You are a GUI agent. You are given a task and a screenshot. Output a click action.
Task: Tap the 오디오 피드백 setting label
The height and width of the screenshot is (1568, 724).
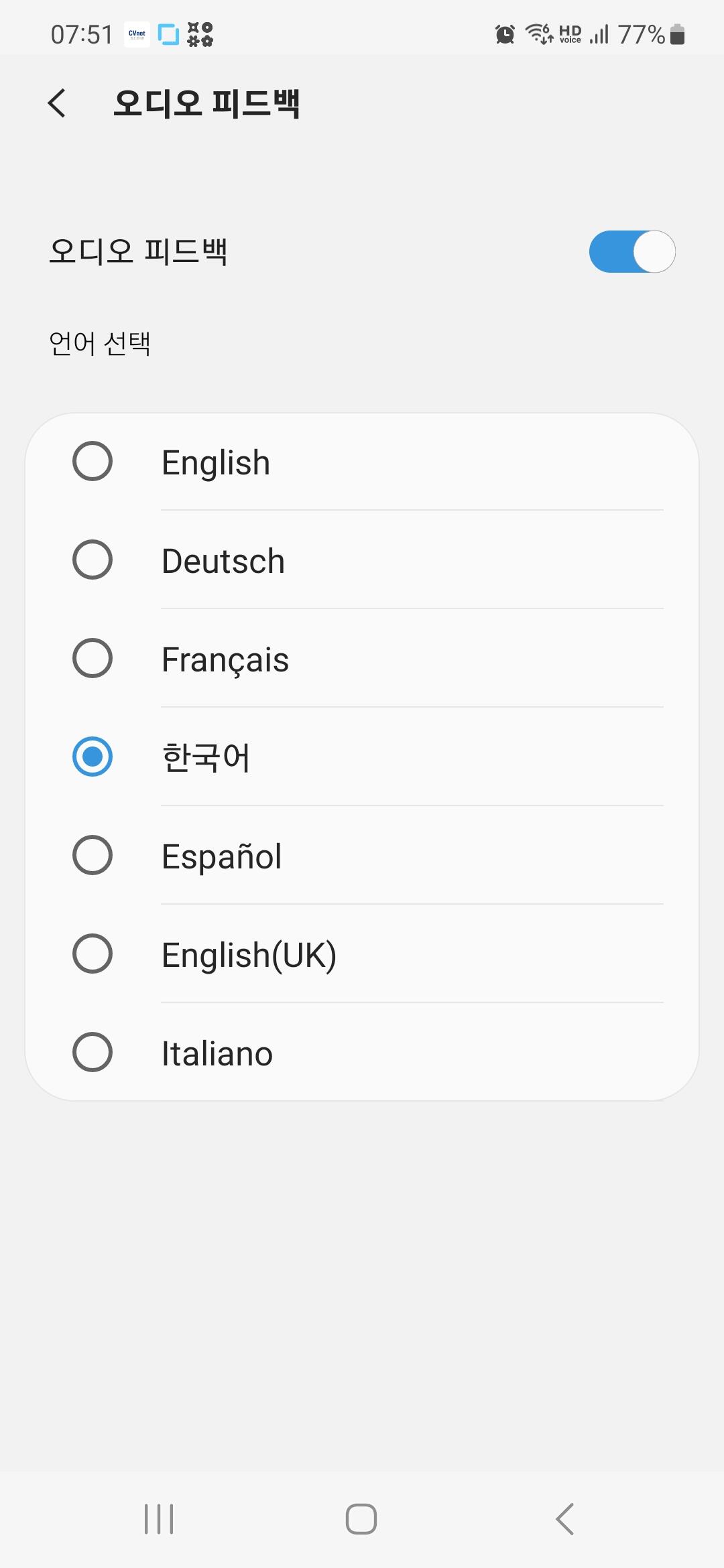pyautogui.click(x=138, y=252)
